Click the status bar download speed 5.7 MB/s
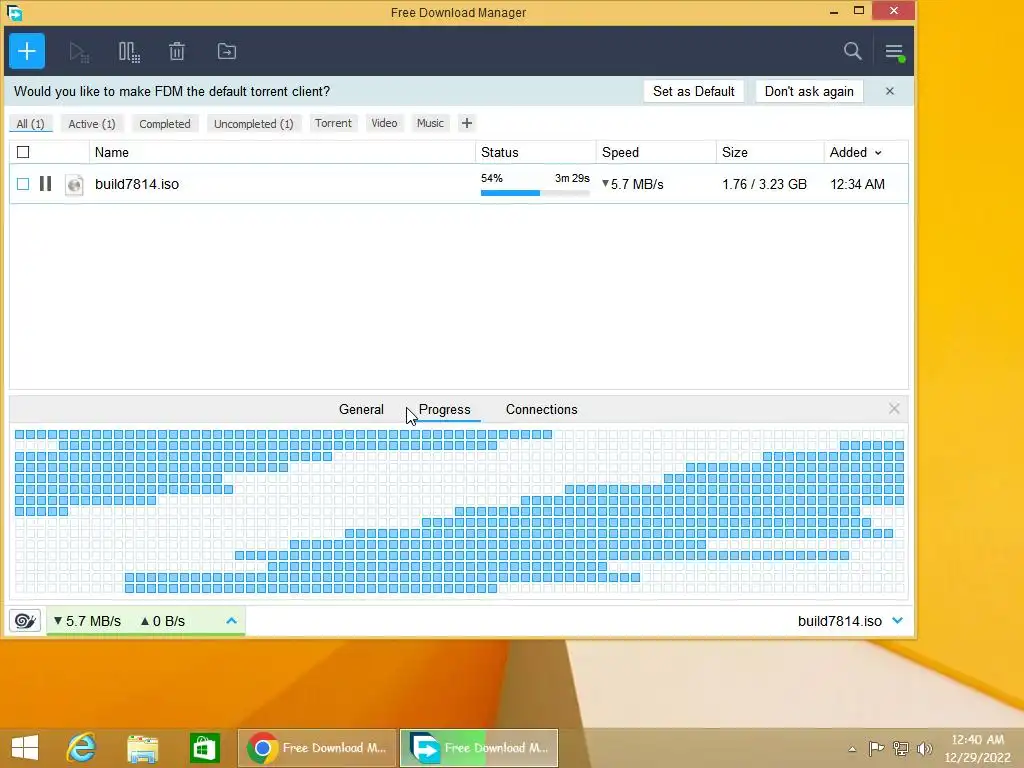The width and height of the screenshot is (1024, 768). [x=87, y=621]
